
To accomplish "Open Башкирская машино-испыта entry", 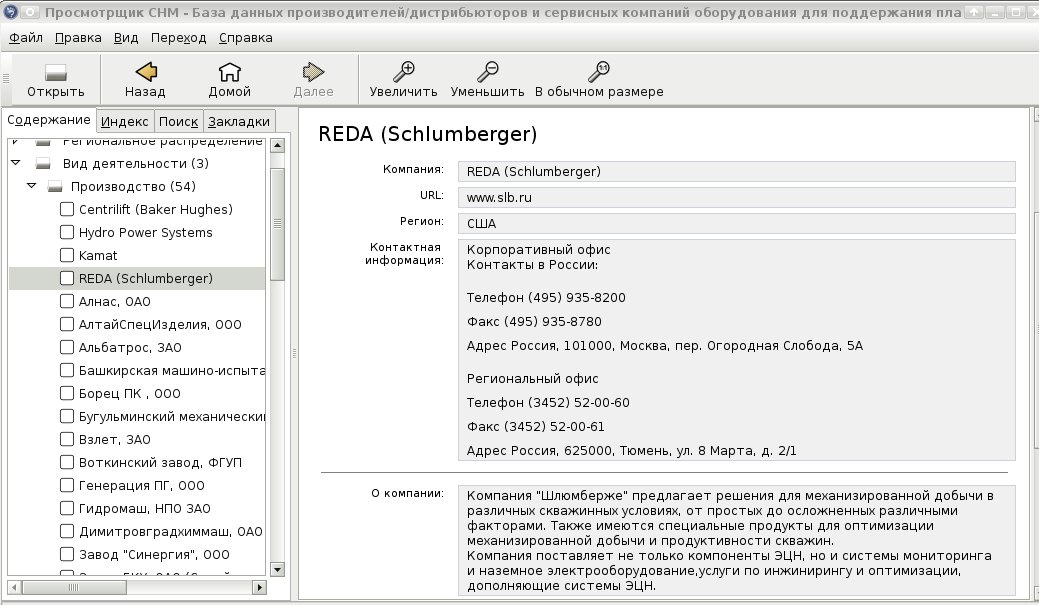I will click(x=172, y=370).
